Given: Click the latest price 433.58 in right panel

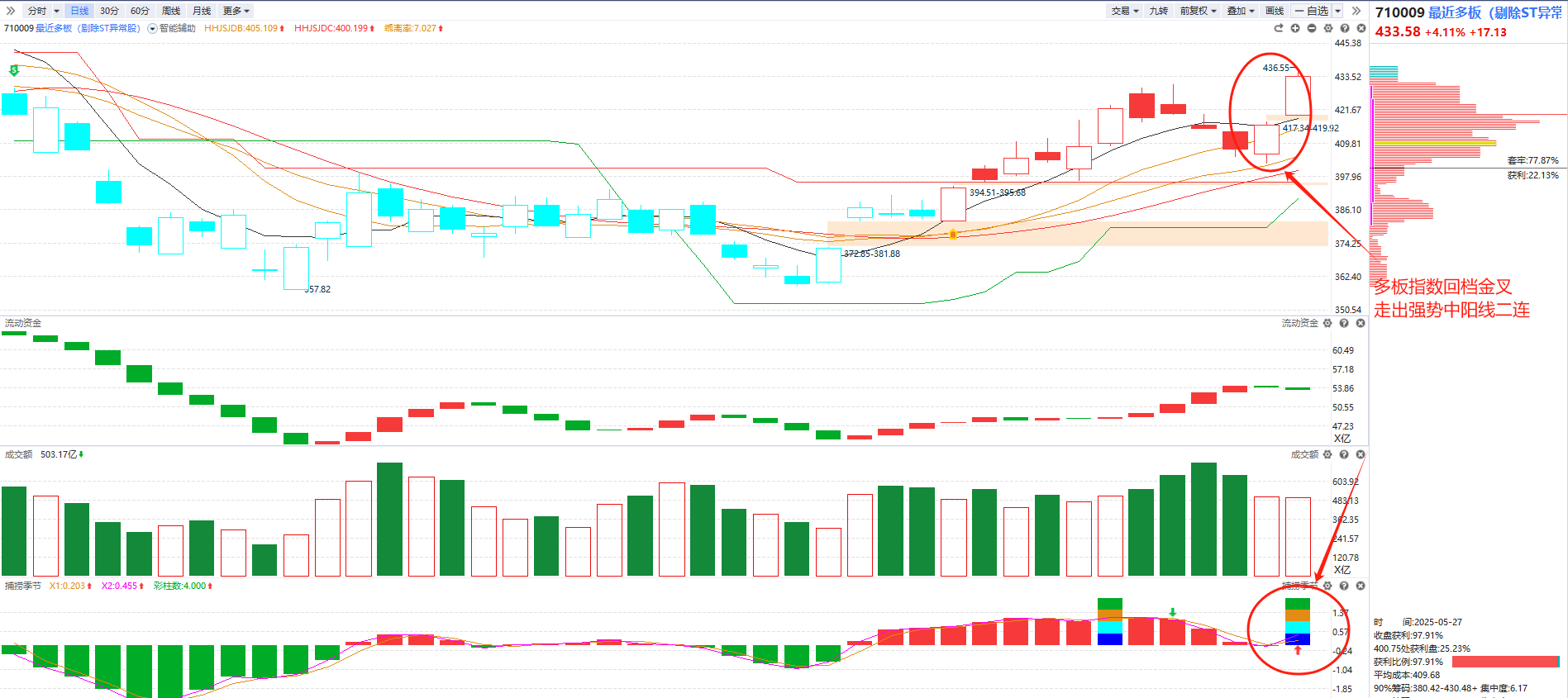Looking at the screenshot, I should tap(1398, 31).
